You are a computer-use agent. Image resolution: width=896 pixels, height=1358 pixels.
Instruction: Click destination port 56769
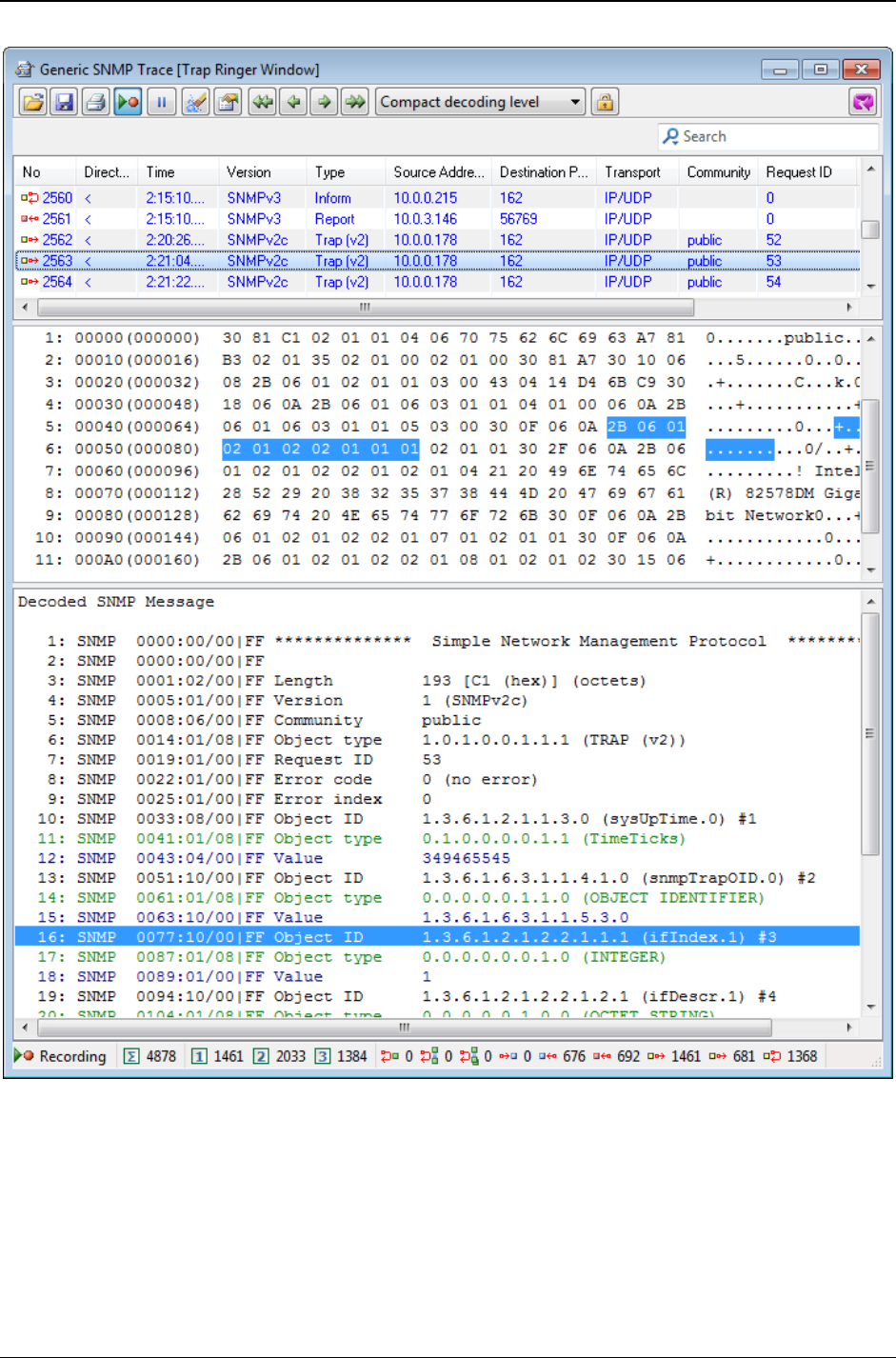[x=519, y=219]
